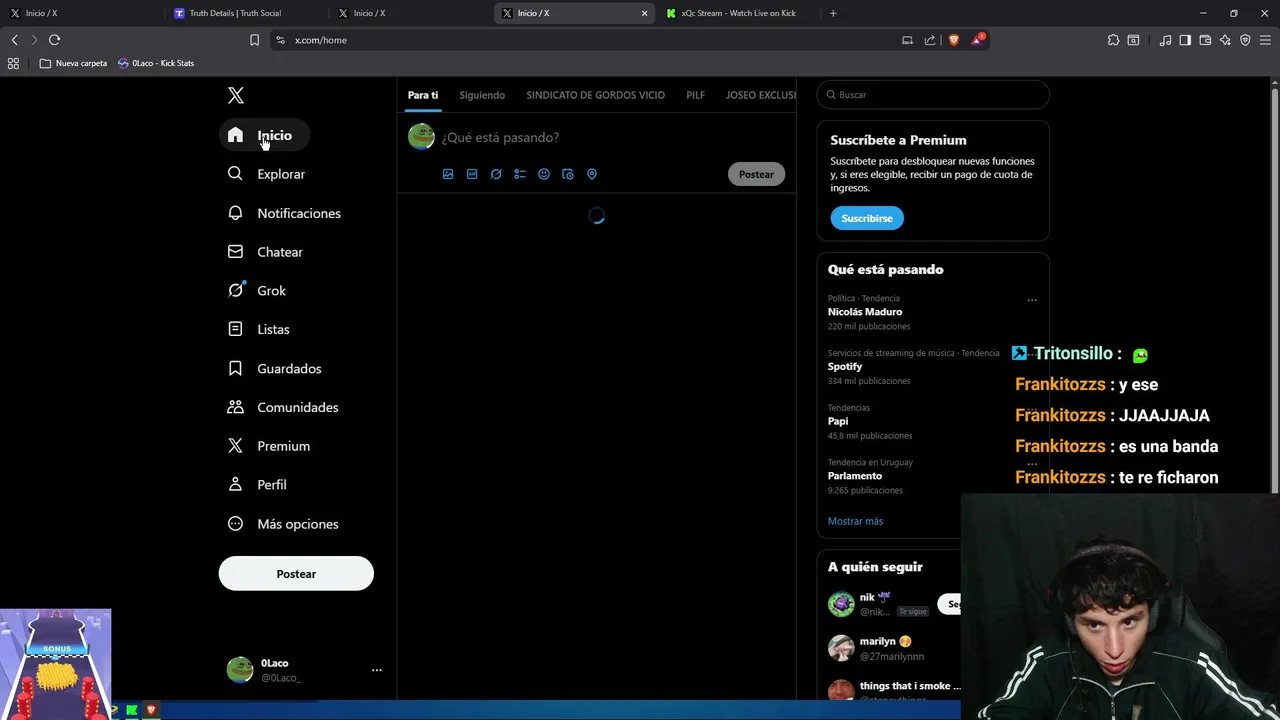
Task: Tag a location in the post
Action: click(592, 174)
